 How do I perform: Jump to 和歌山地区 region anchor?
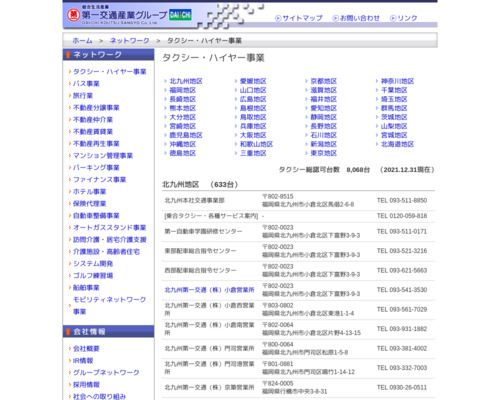(x=256, y=144)
